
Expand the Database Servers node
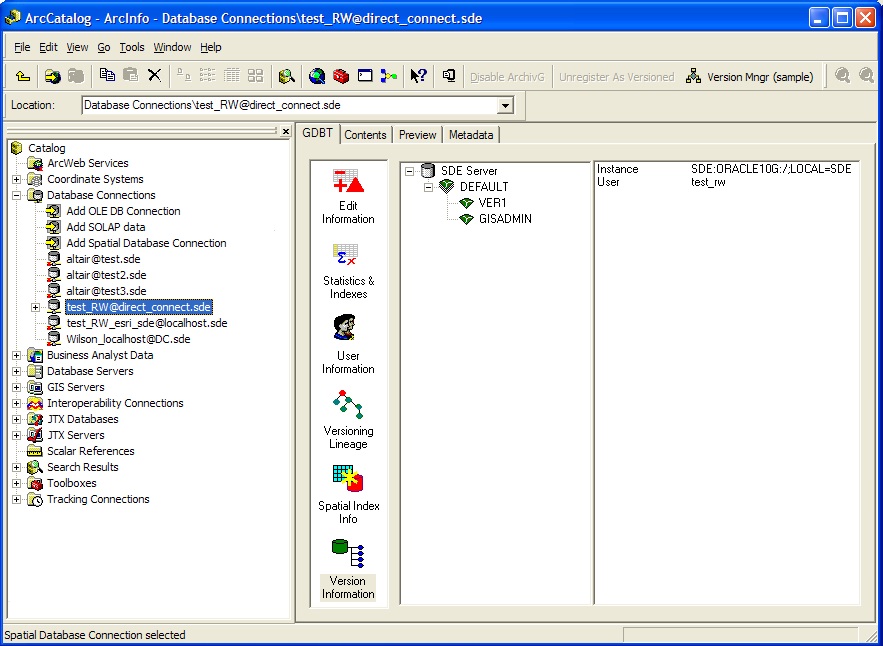pyautogui.click(x=16, y=372)
